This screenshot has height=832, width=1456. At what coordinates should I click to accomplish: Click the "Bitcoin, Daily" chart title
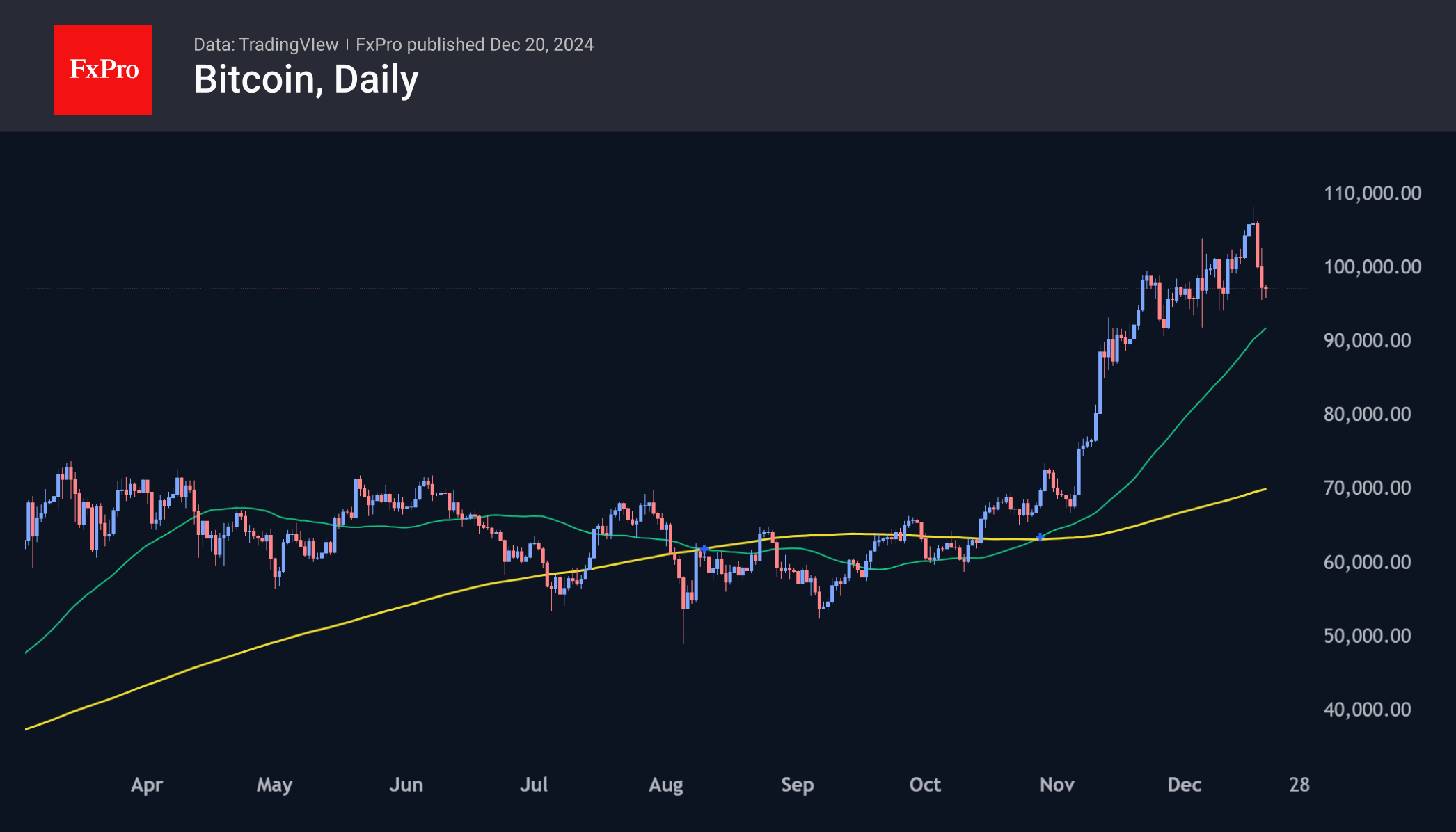(306, 79)
